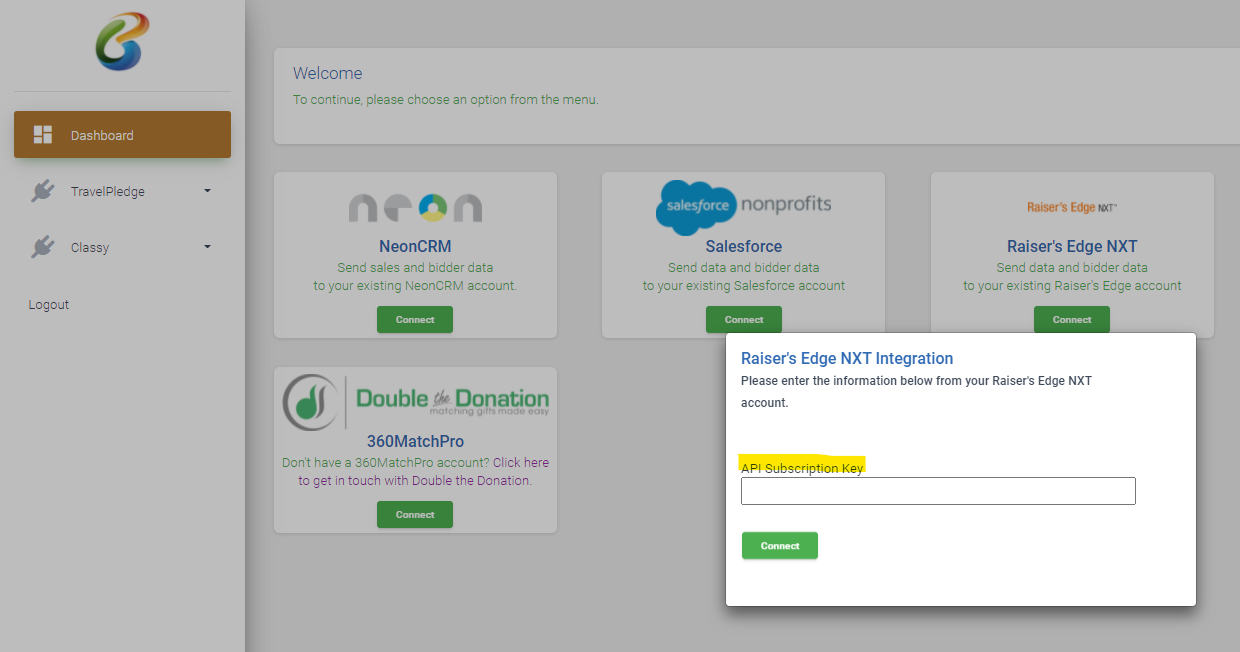Click the Welcome heading
This screenshot has height=652, width=1240.
(328, 73)
